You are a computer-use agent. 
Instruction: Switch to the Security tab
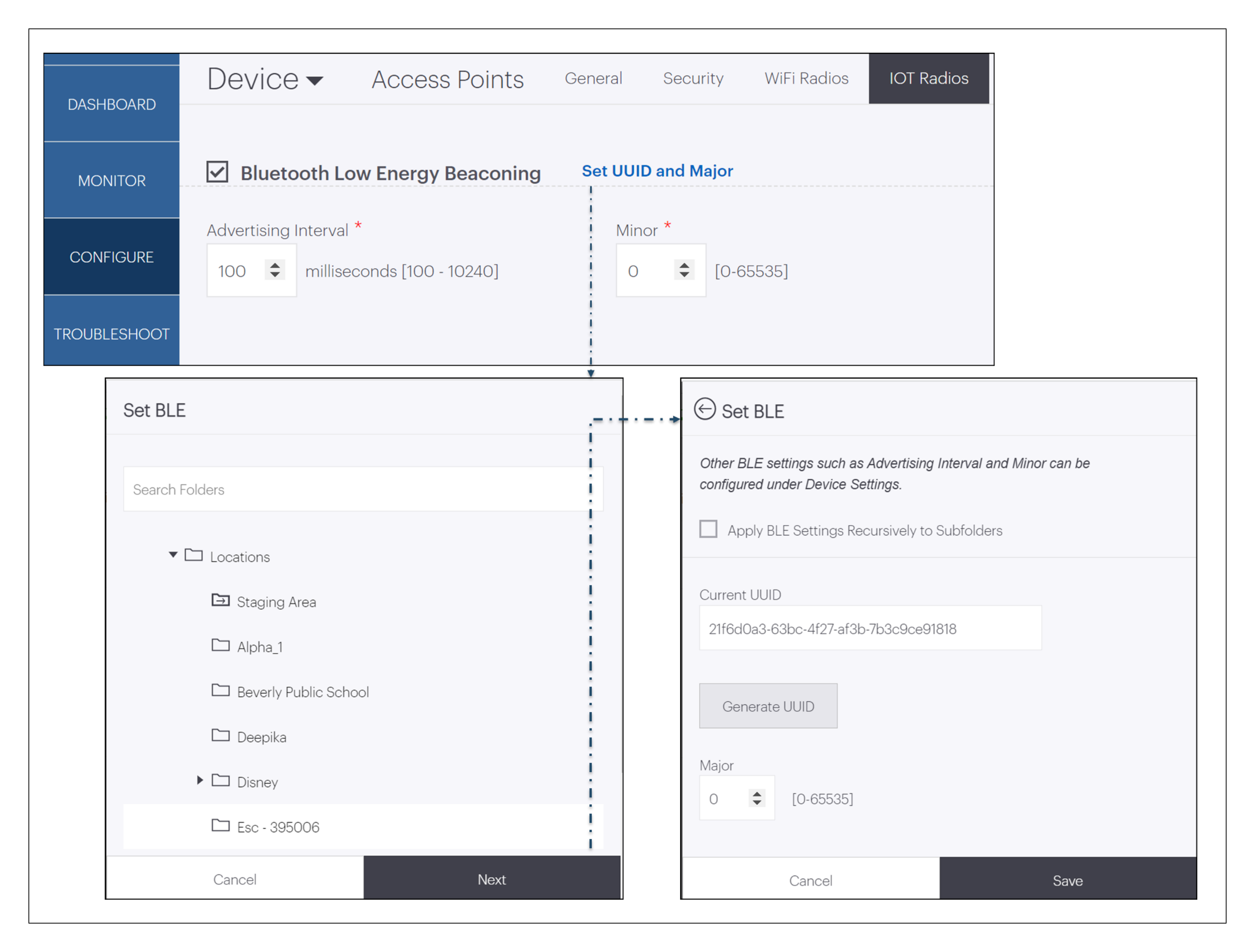coord(693,79)
